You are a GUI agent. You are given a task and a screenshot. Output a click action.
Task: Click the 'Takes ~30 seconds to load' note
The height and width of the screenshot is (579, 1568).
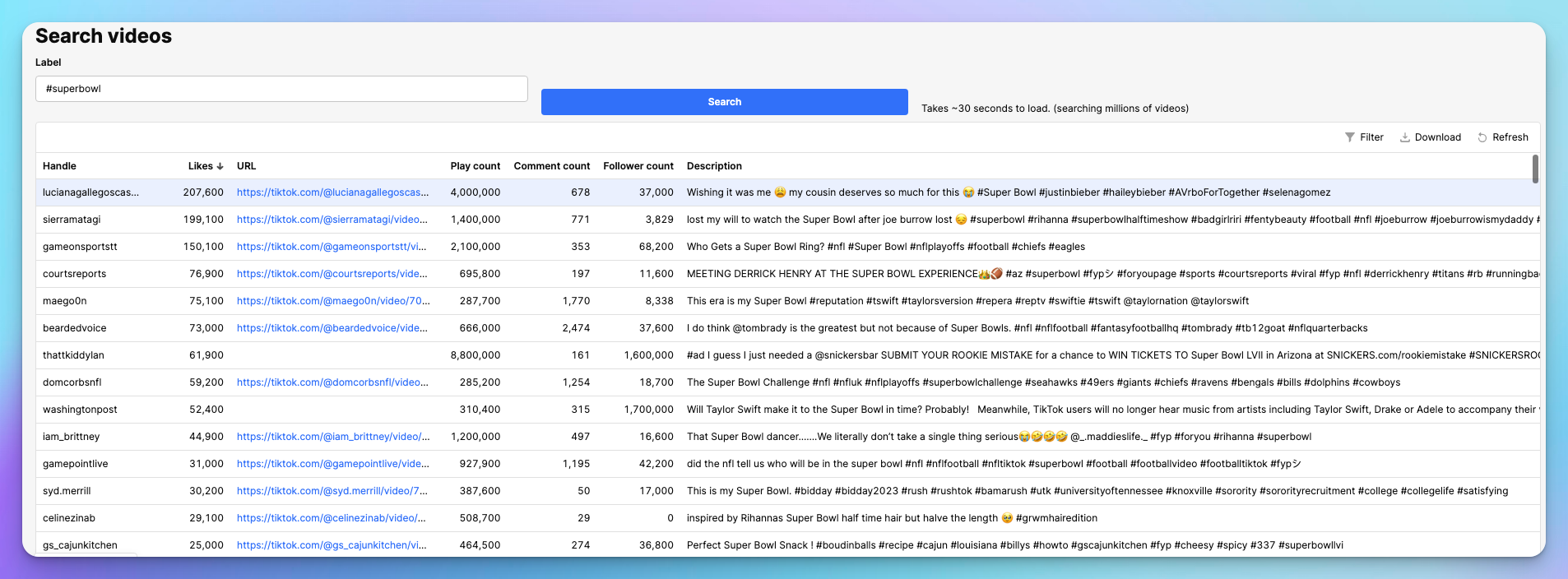pyautogui.click(x=1055, y=109)
